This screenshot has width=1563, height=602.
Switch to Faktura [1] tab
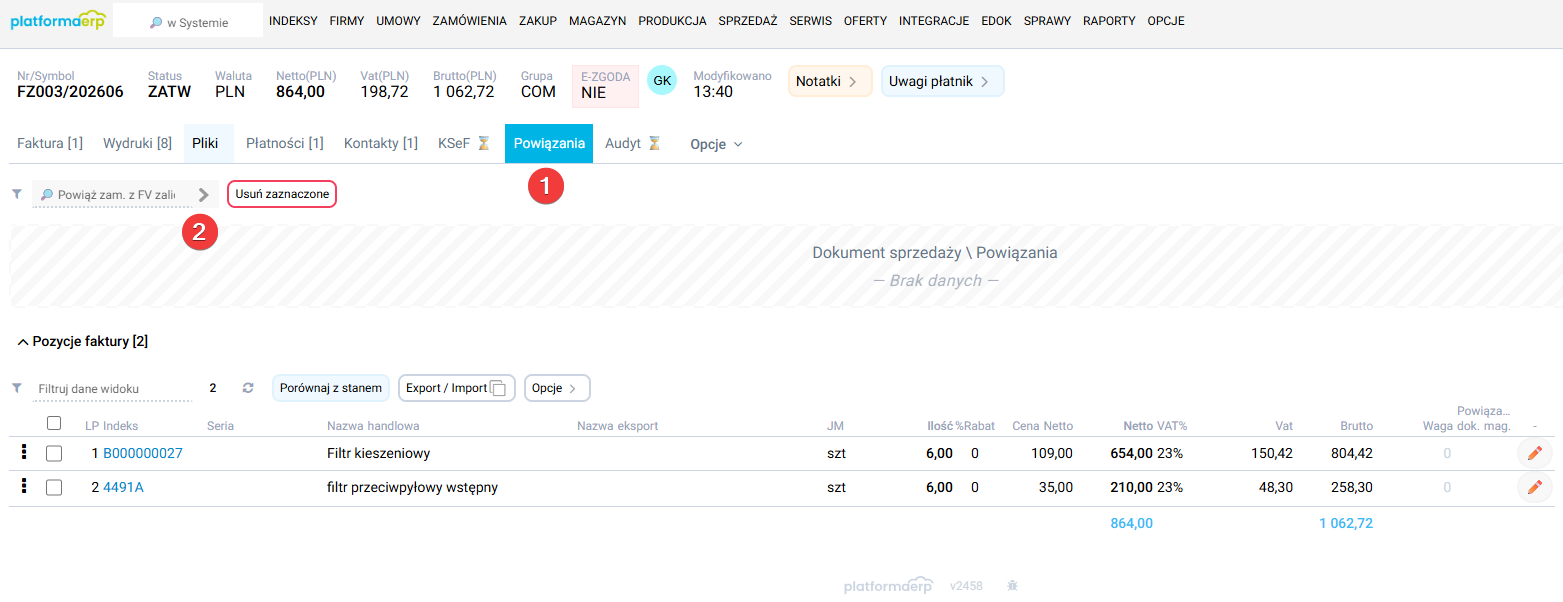tap(50, 143)
